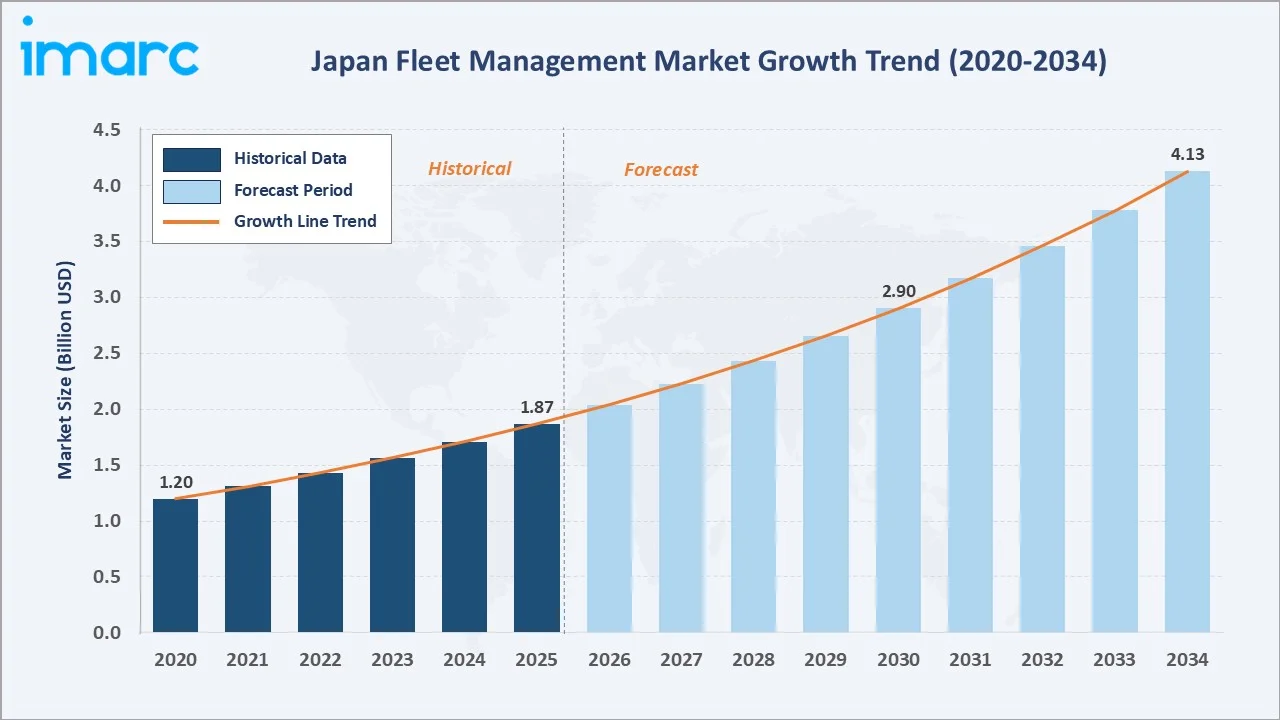The height and width of the screenshot is (720, 1280).
Task: Select the 2023 bar
Action: [x=392, y=546]
